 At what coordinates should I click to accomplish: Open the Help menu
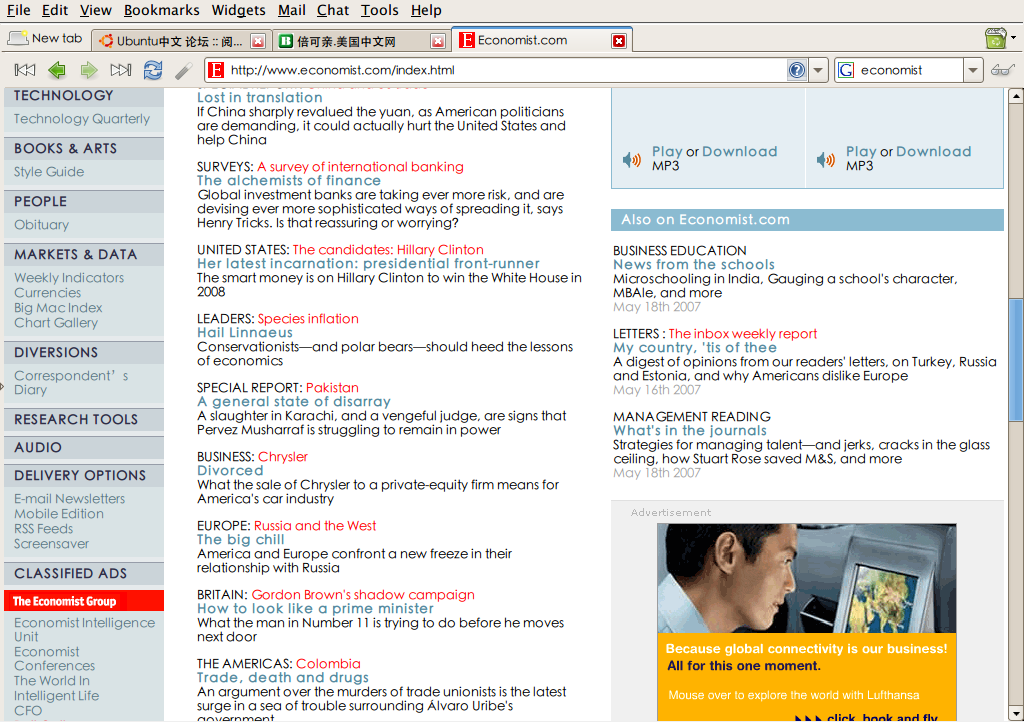(426, 10)
